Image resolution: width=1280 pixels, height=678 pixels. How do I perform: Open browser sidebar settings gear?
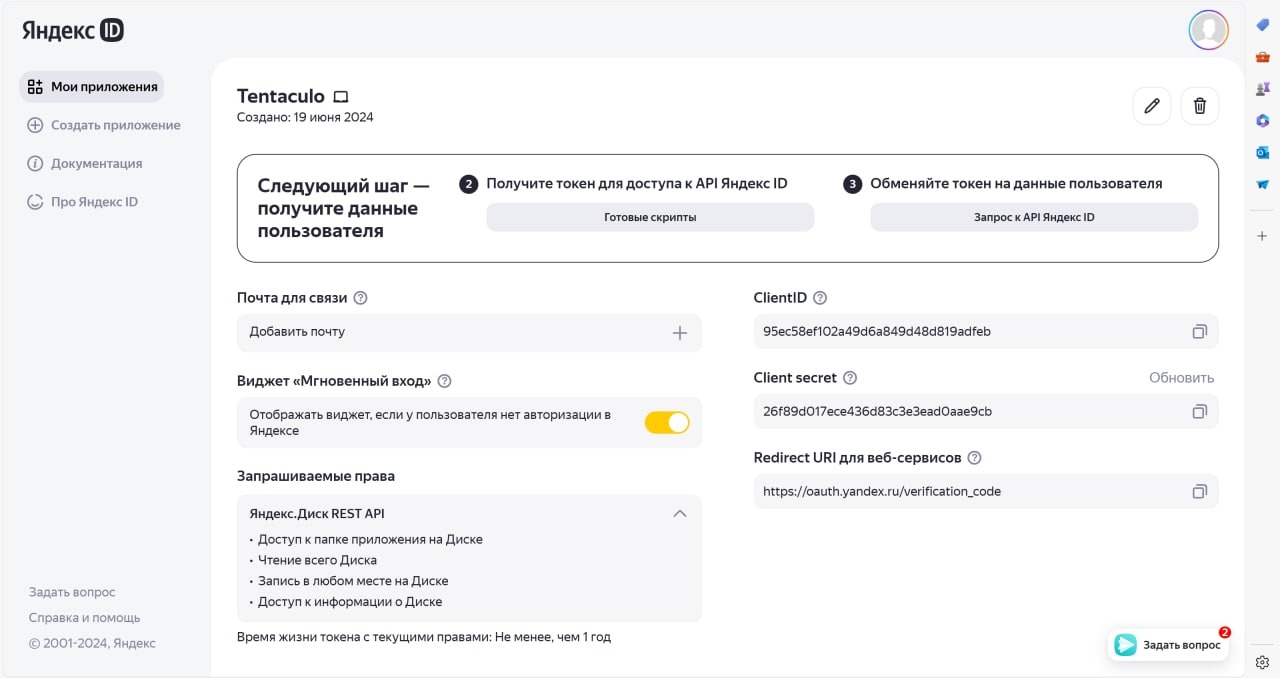pyautogui.click(x=1263, y=662)
